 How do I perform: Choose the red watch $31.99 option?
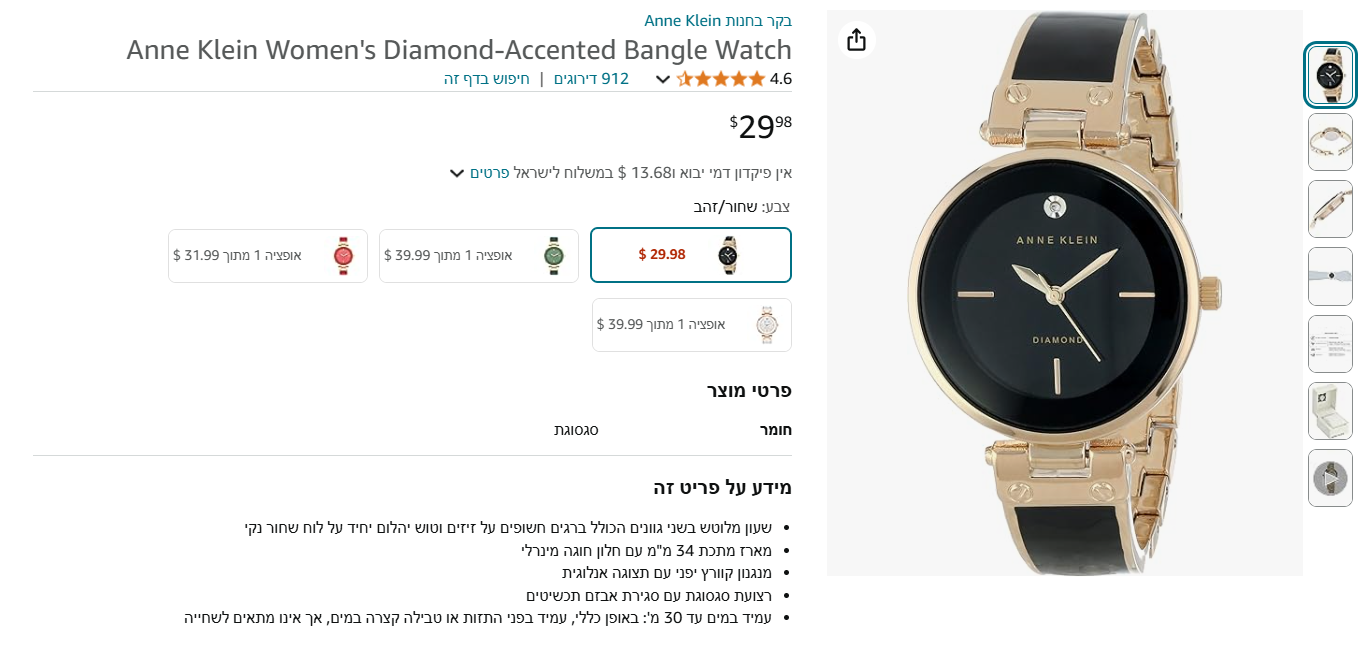point(268,256)
